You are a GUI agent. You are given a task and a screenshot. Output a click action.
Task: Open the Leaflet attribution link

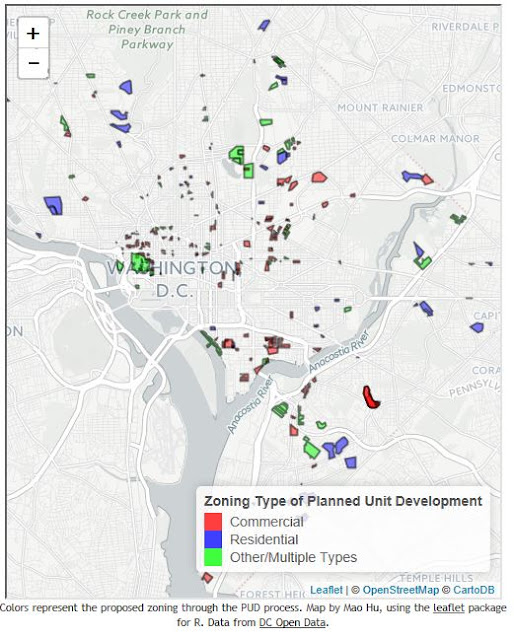pyautogui.click(x=326, y=590)
